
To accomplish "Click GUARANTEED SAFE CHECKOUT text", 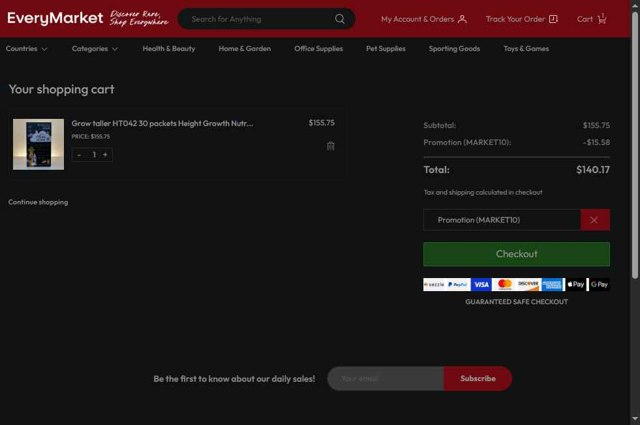I will [x=516, y=302].
